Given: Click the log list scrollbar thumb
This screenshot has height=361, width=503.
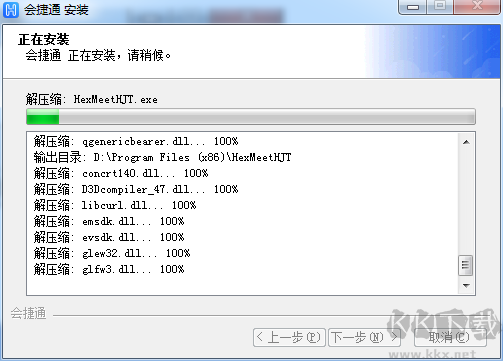Looking at the screenshot, I should 466,265.
